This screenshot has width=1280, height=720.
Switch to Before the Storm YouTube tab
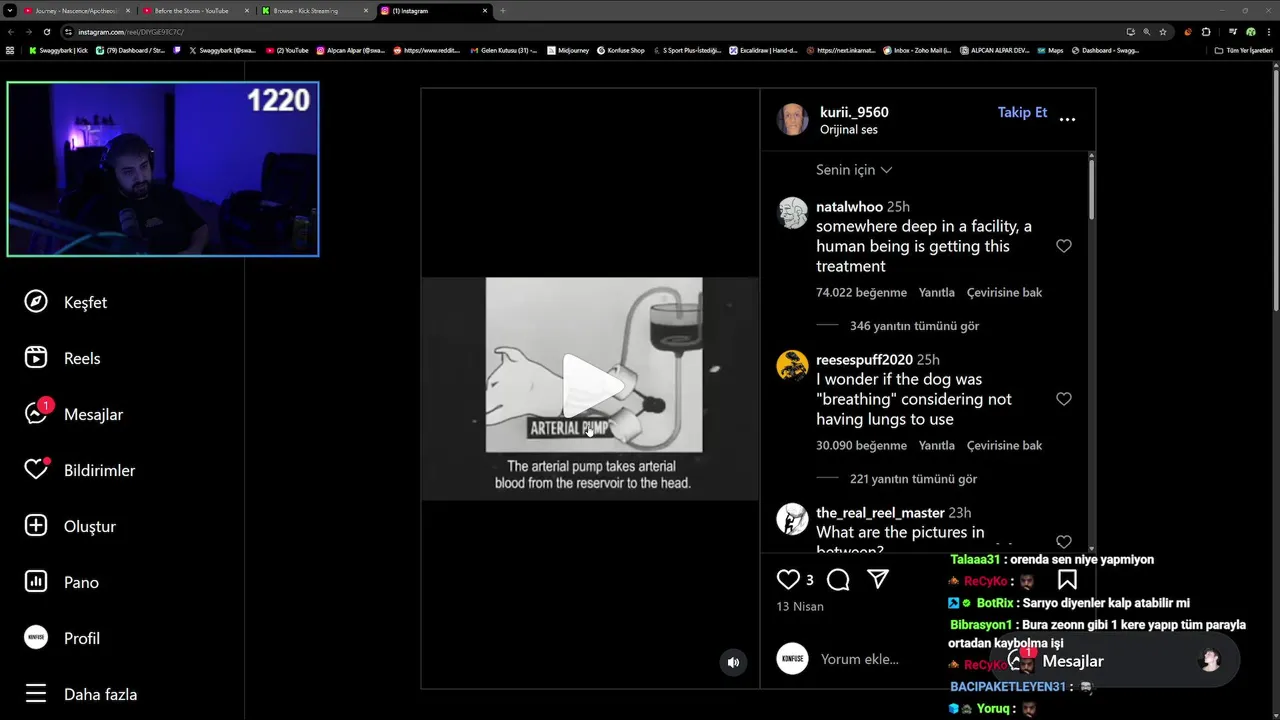(x=195, y=11)
